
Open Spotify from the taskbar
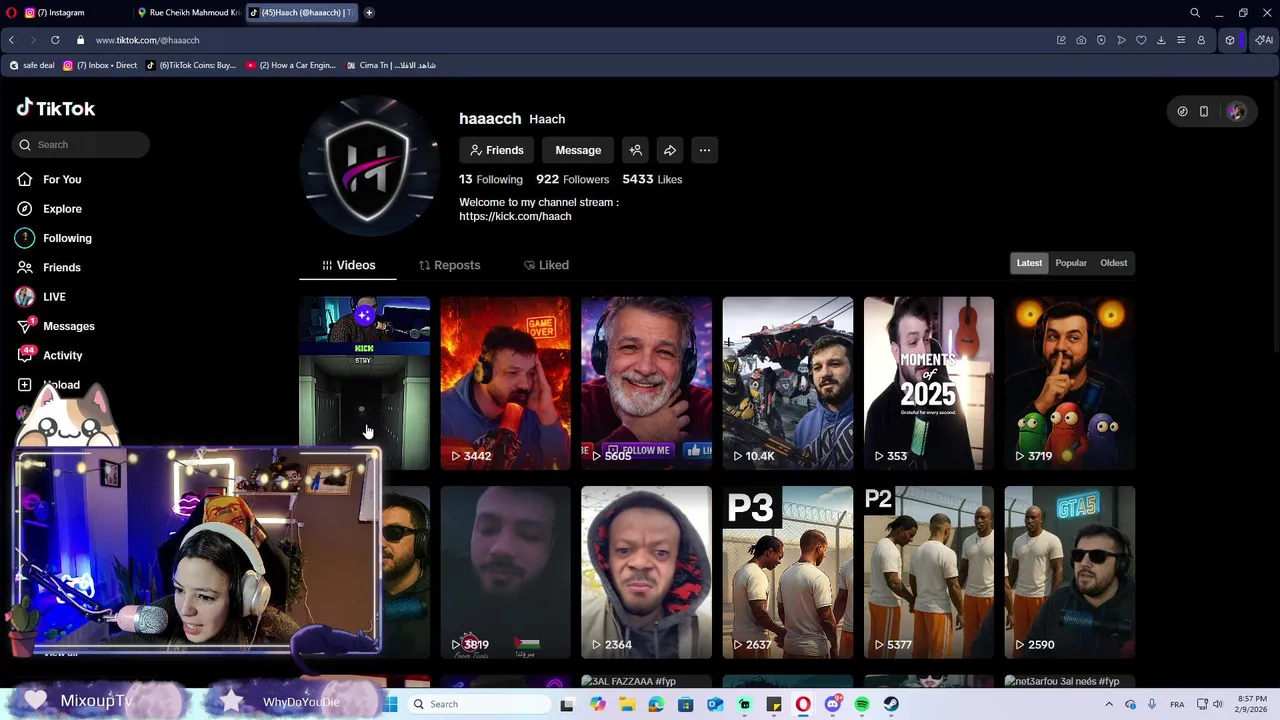tap(862, 704)
